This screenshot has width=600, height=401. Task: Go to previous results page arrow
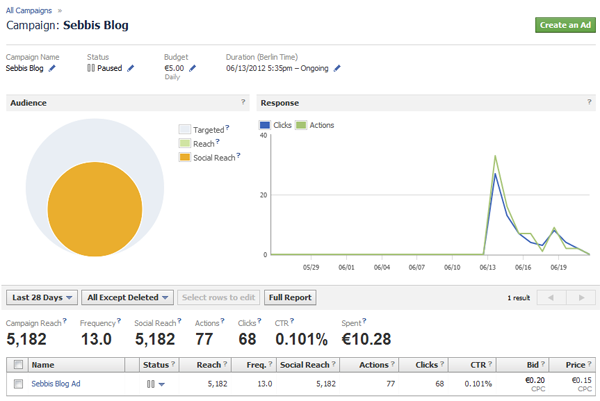pos(547,298)
